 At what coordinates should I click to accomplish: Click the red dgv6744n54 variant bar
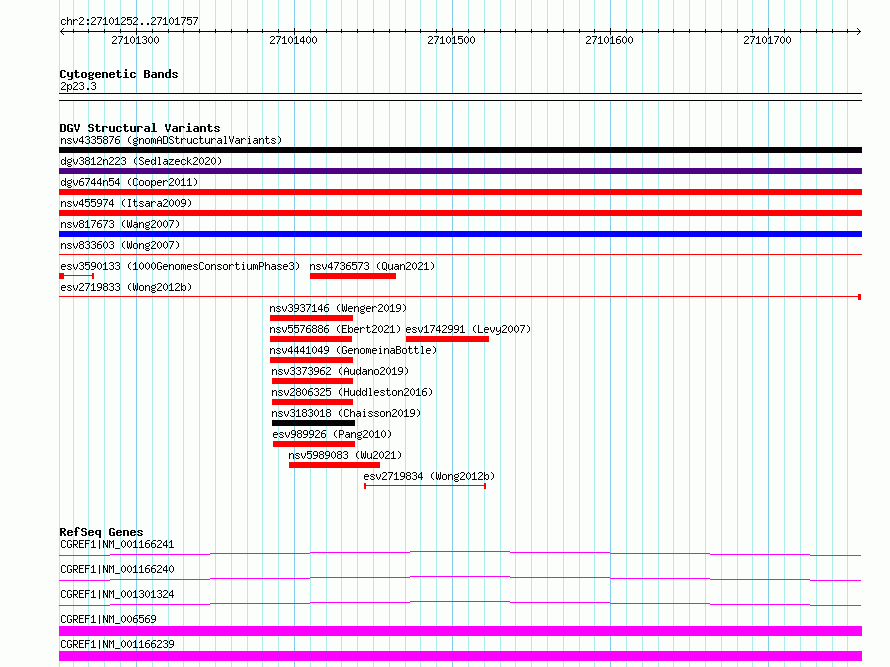(460, 192)
